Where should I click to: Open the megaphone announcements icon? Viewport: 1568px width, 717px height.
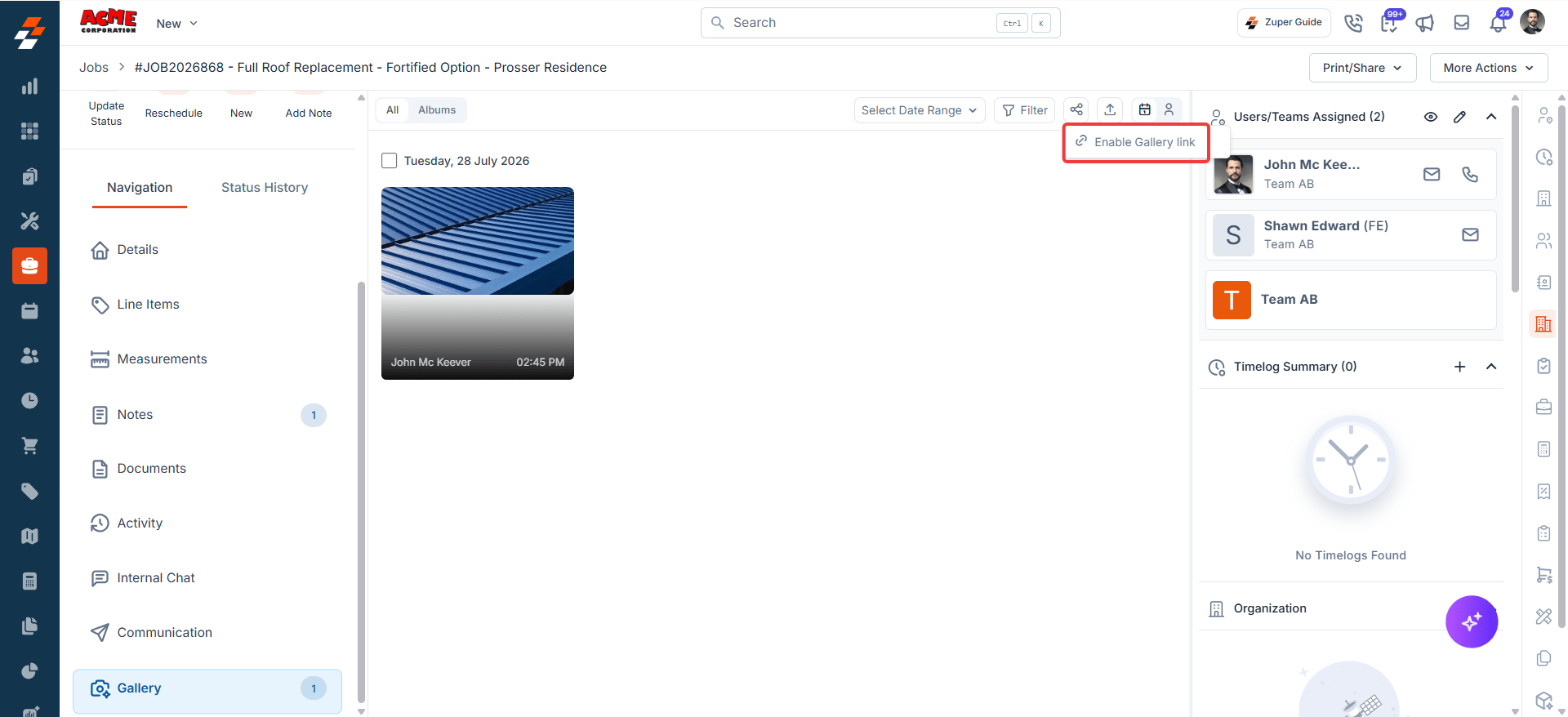click(1425, 23)
